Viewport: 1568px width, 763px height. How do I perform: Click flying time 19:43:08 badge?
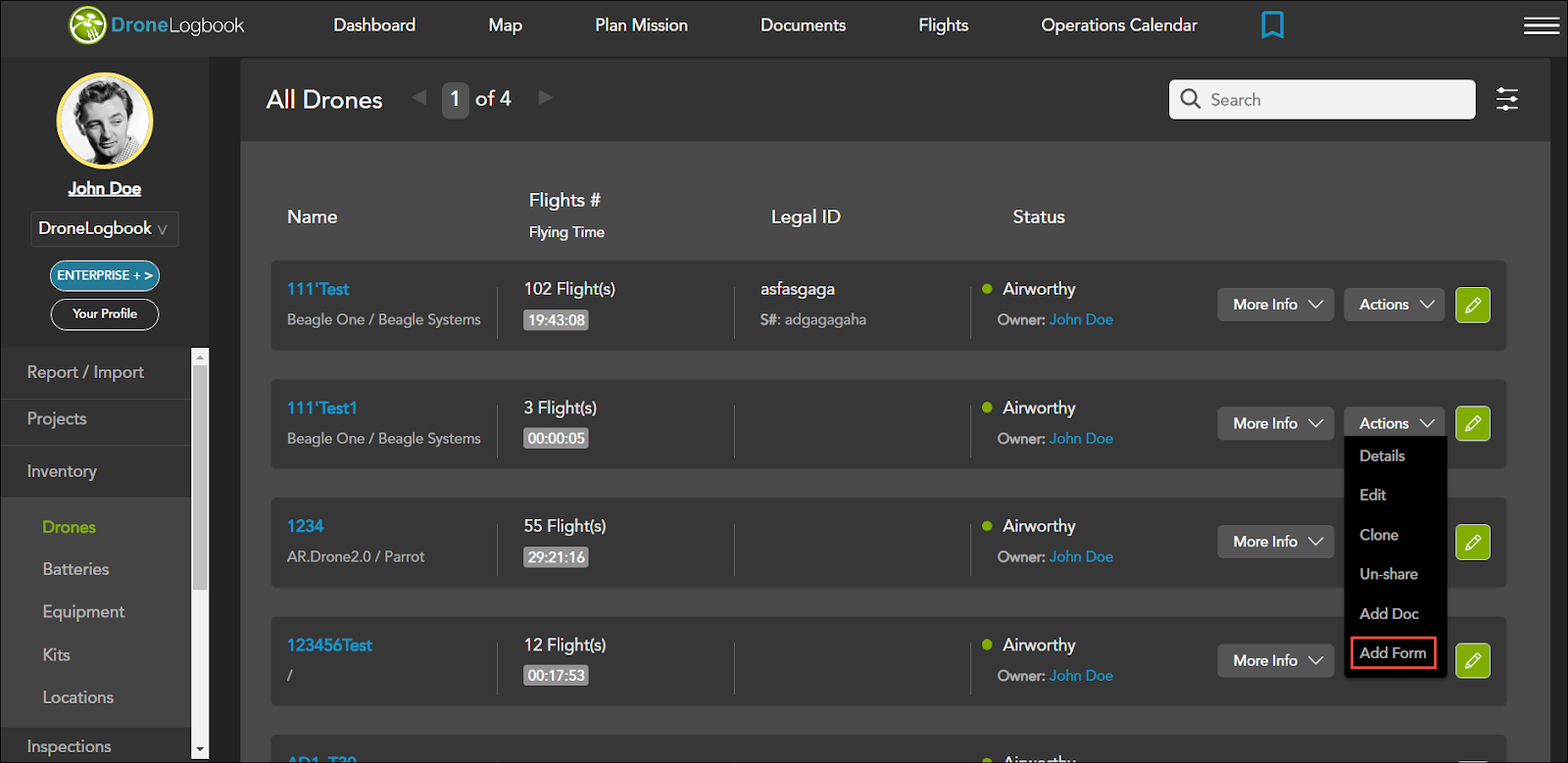click(556, 319)
